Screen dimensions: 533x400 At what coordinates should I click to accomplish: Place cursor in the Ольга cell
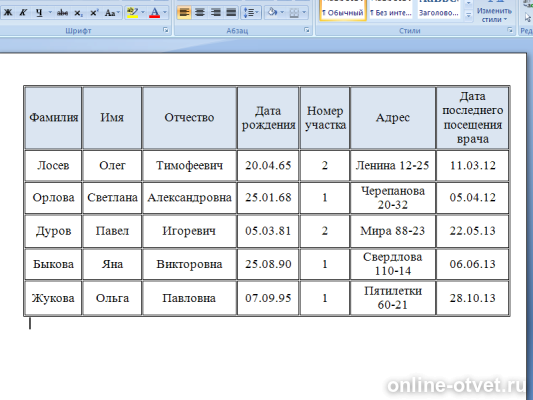[112, 298]
